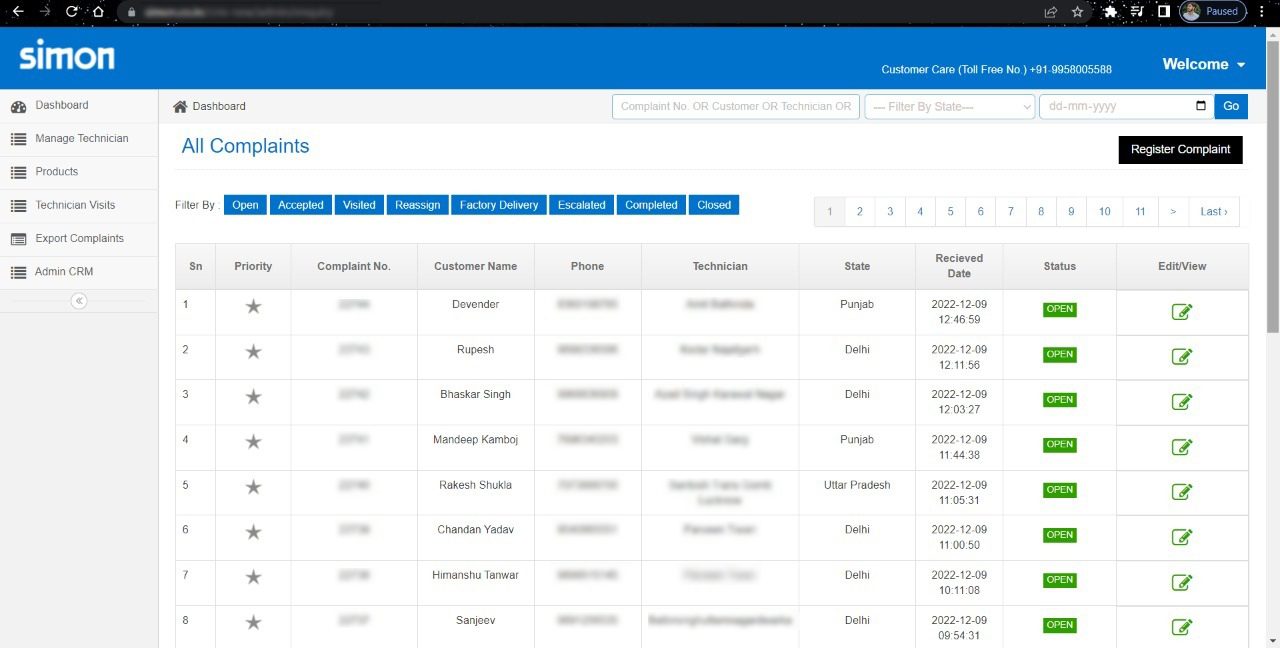Open edit/view icon for Himanshu Tanwar
The height and width of the screenshot is (648, 1280).
[1181, 582]
